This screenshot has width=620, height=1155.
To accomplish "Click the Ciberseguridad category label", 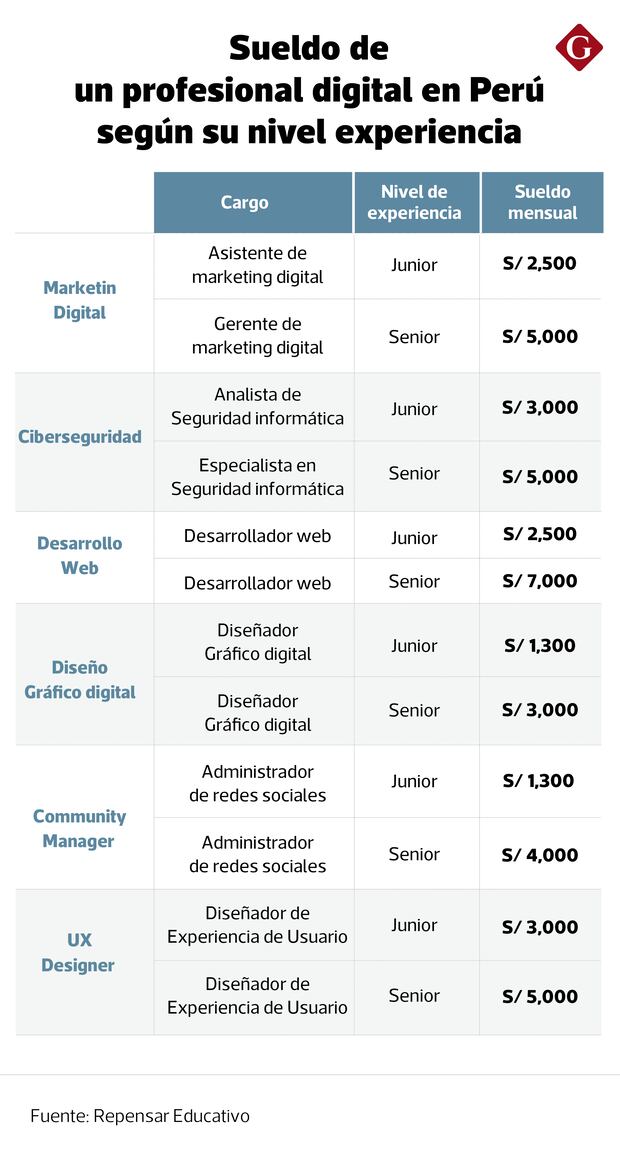I will (x=80, y=437).
